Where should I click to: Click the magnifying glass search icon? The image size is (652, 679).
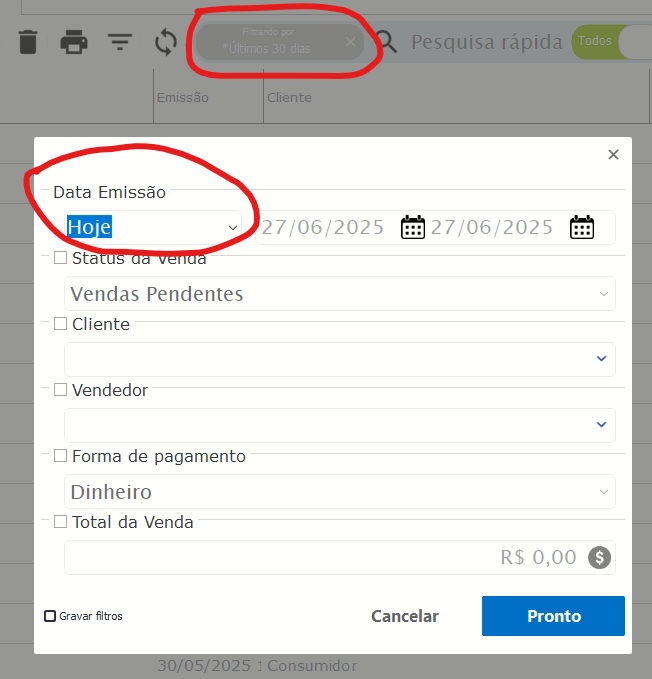coord(386,42)
